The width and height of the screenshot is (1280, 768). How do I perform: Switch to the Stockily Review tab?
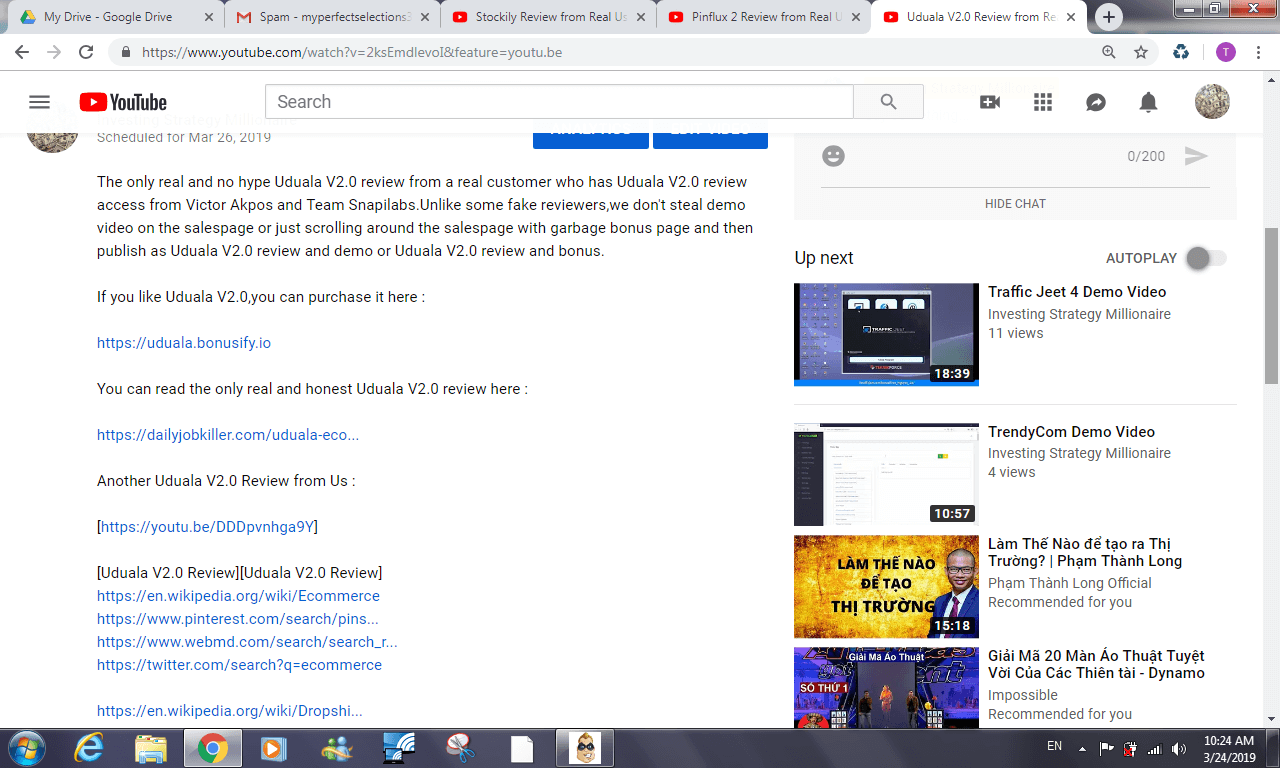pyautogui.click(x=549, y=17)
